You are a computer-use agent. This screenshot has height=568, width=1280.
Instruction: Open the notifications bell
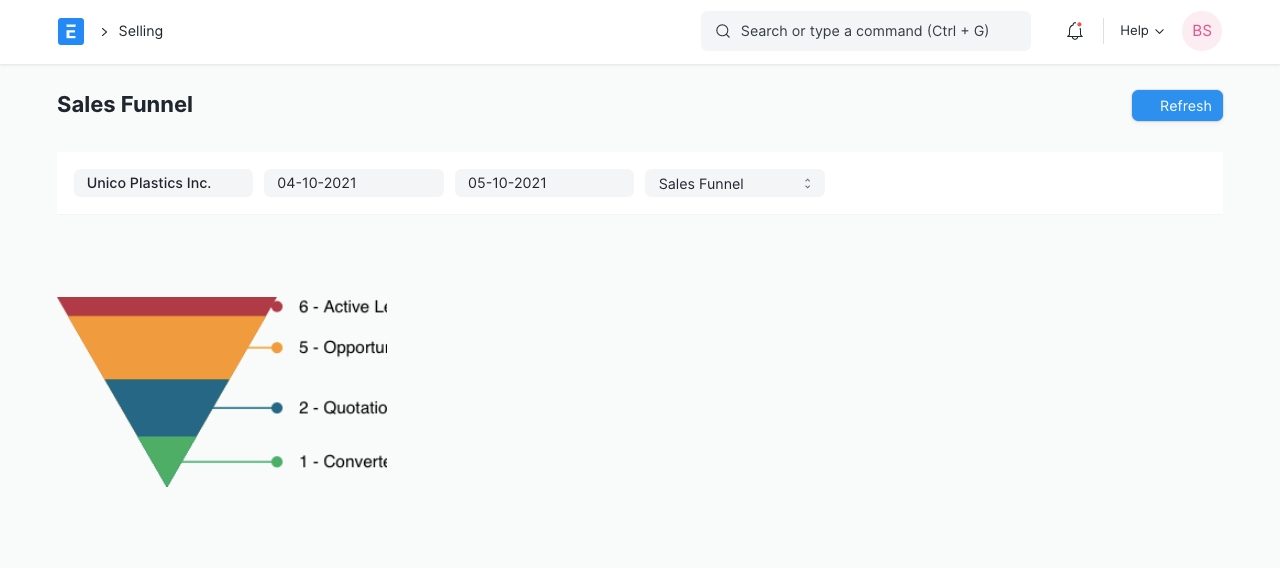tap(1075, 31)
